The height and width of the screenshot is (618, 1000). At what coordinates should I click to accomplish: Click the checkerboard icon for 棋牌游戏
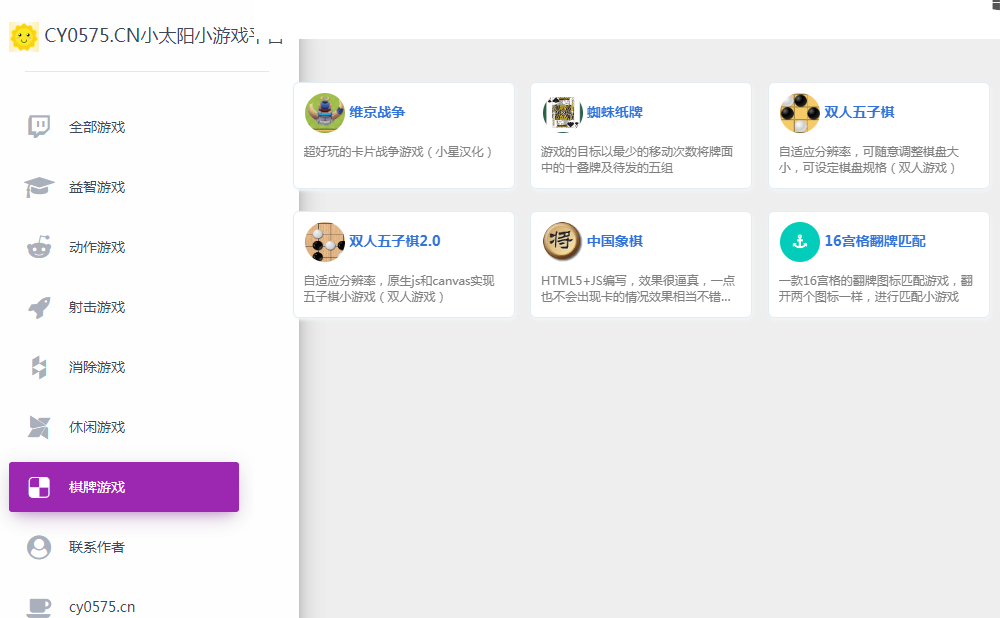39,487
